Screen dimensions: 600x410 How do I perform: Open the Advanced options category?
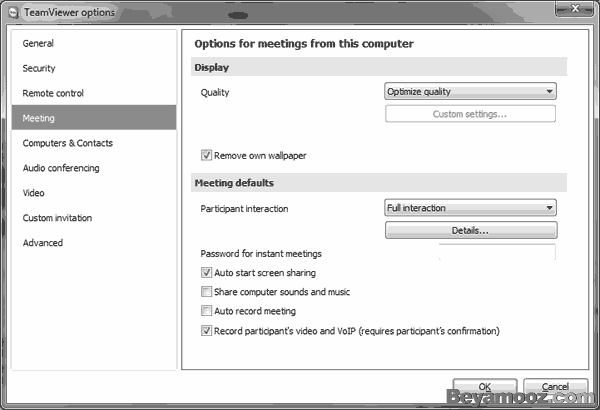[x=43, y=243]
